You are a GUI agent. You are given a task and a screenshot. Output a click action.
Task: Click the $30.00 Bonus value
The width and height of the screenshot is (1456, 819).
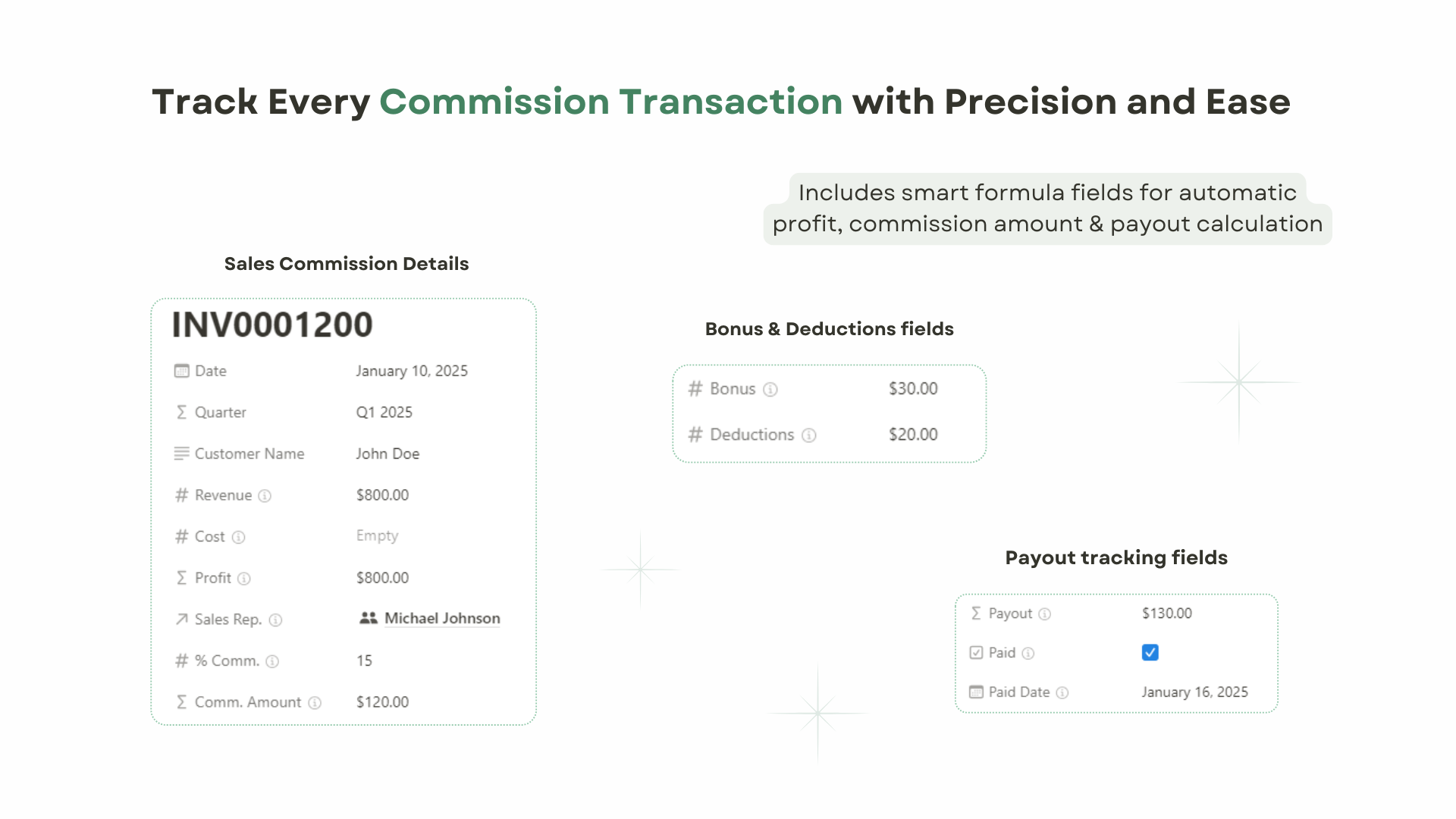point(913,388)
